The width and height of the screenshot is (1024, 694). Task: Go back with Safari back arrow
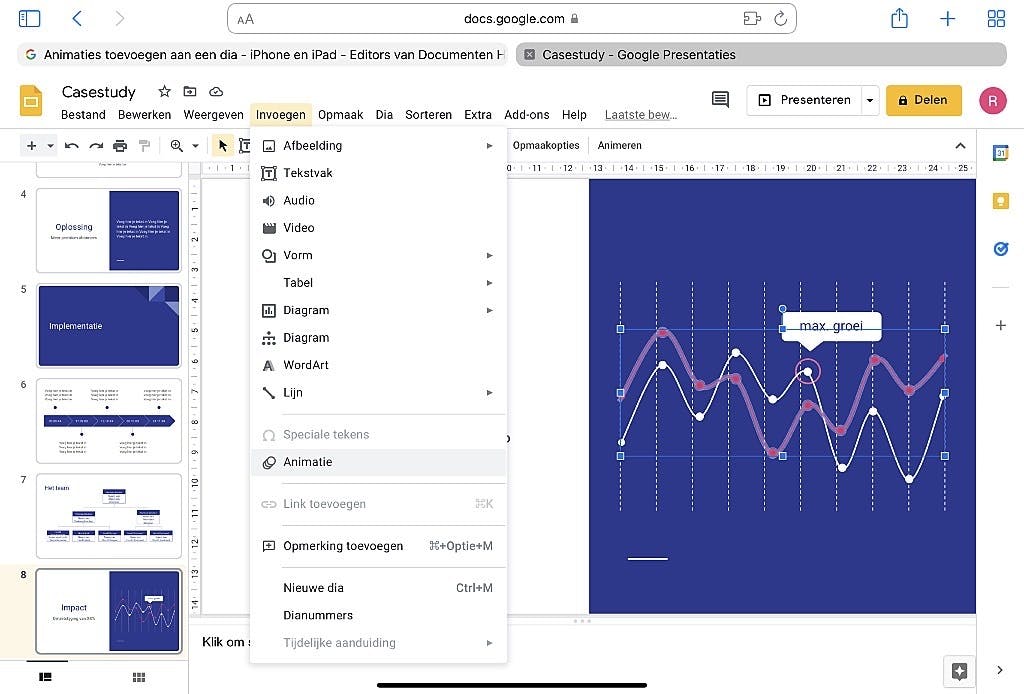[x=77, y=18]
